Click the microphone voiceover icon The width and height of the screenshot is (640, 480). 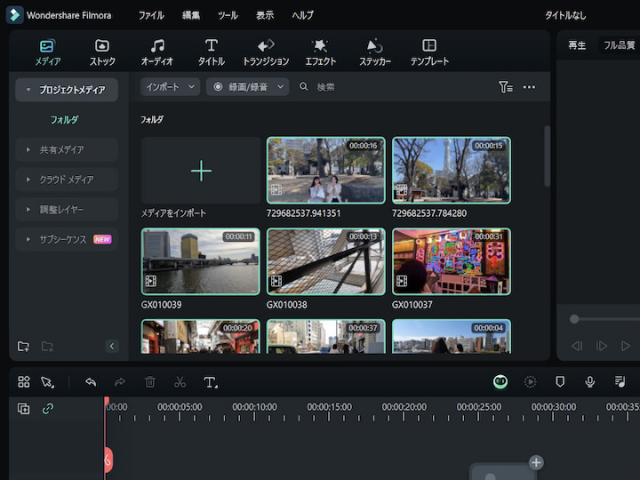click(590, 382)
